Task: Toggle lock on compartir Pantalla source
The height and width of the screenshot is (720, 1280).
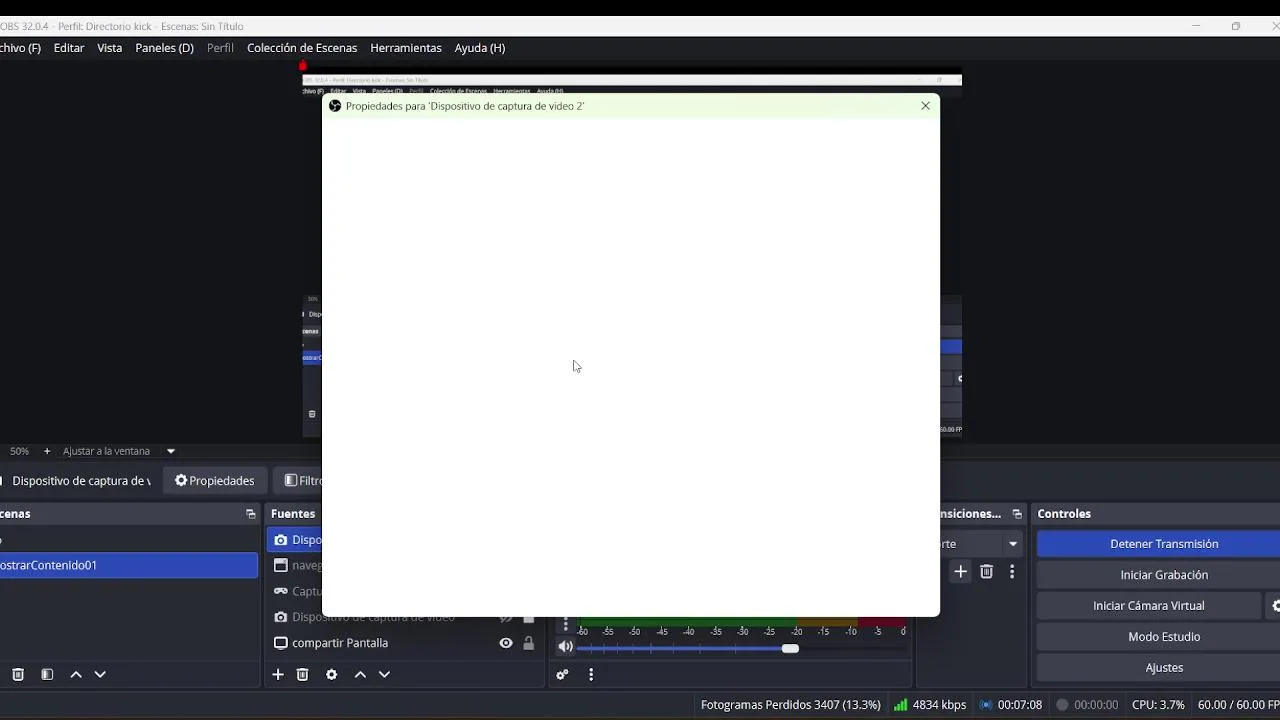Action: [529, 643]
